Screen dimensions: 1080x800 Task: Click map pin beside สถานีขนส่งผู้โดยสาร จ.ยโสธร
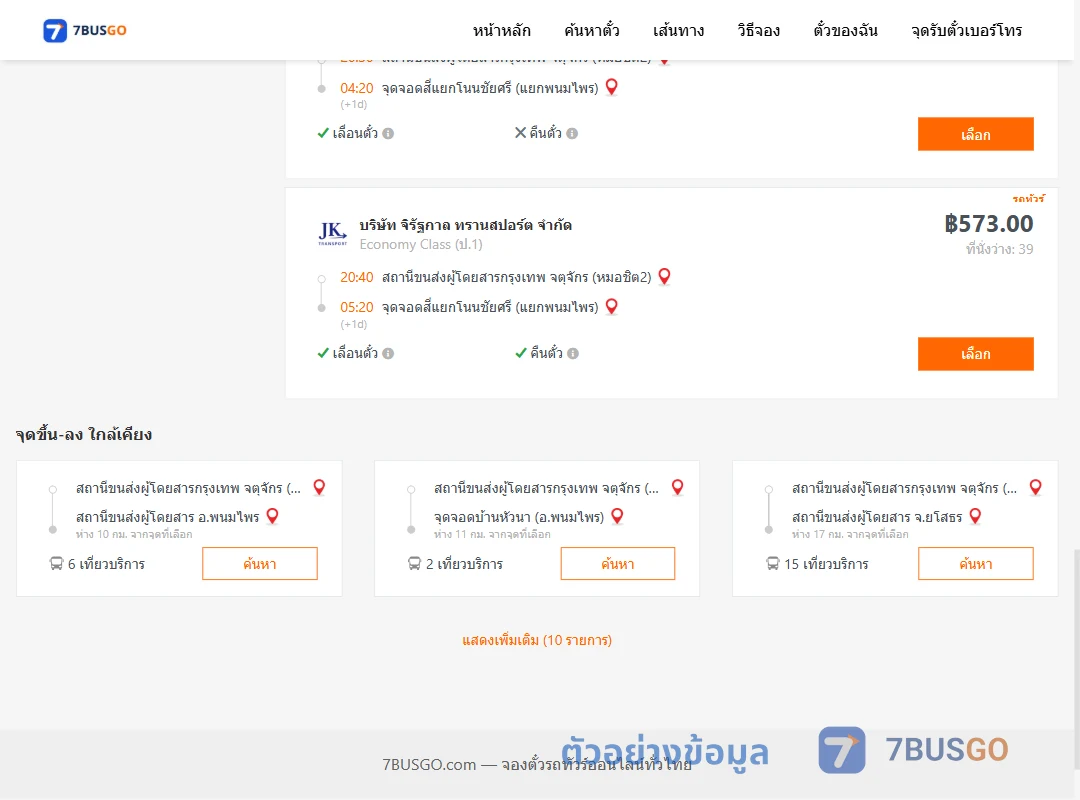coord(975,516)
